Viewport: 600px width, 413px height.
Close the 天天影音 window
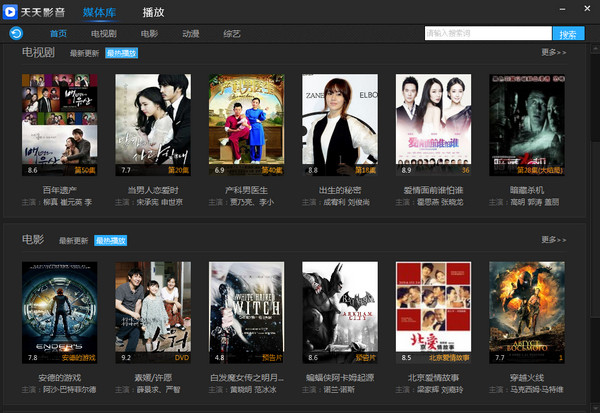tap(587, 8)
